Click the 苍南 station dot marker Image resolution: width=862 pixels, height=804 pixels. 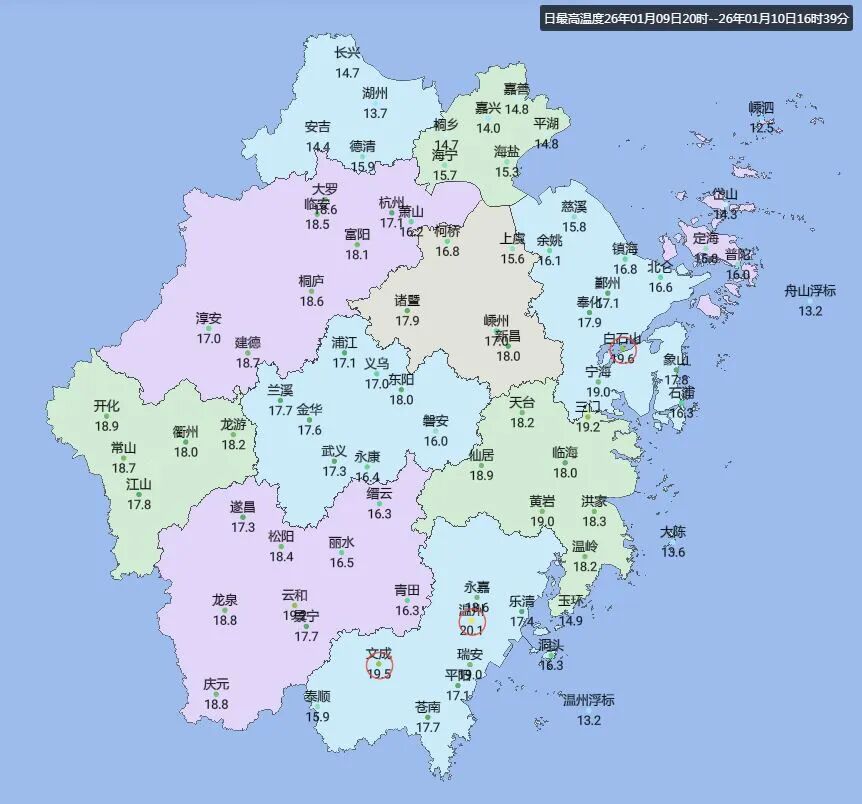click(x=428, y=717)
